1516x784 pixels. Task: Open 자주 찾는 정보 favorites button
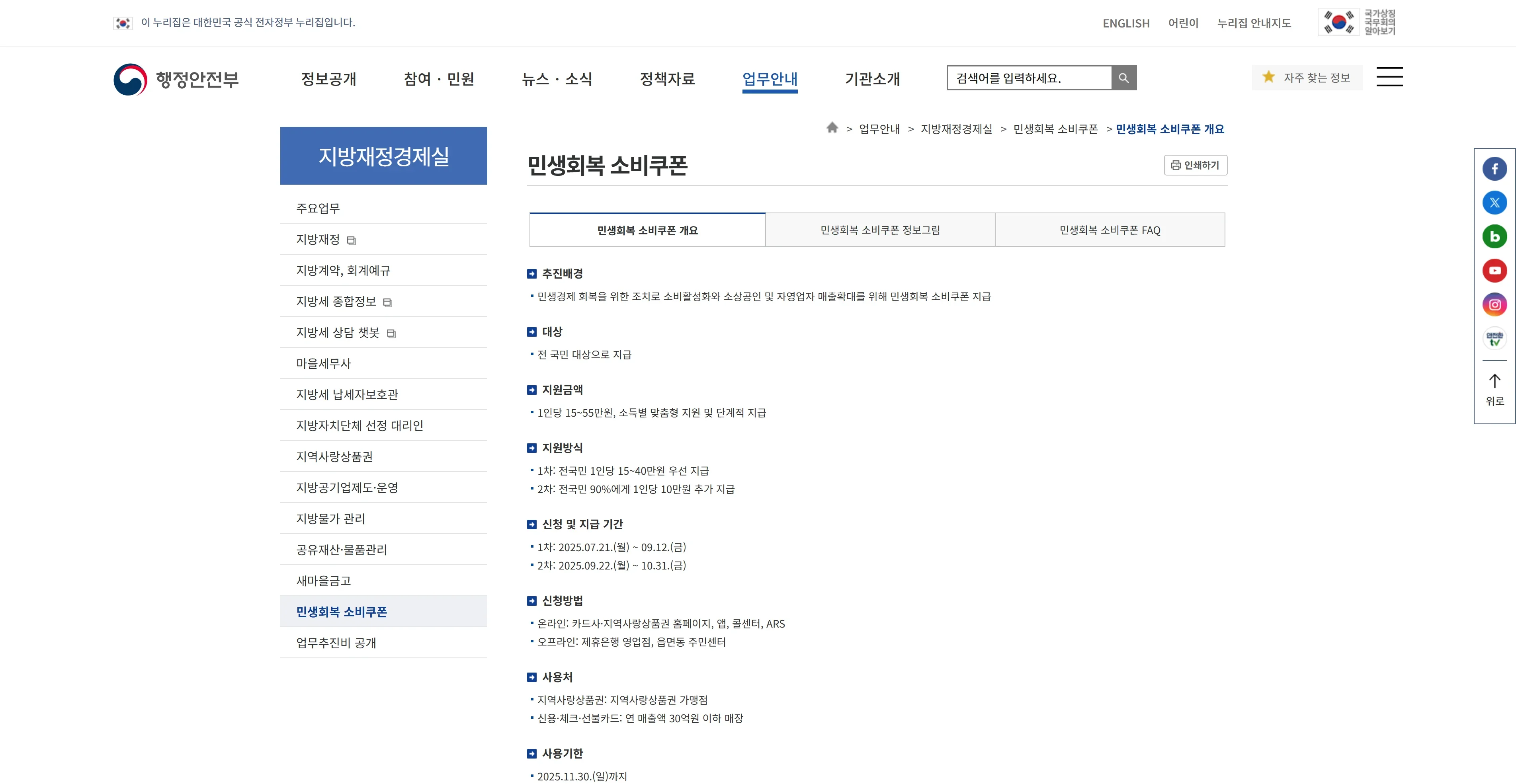pyautogui.click(x=1307, y=78)
